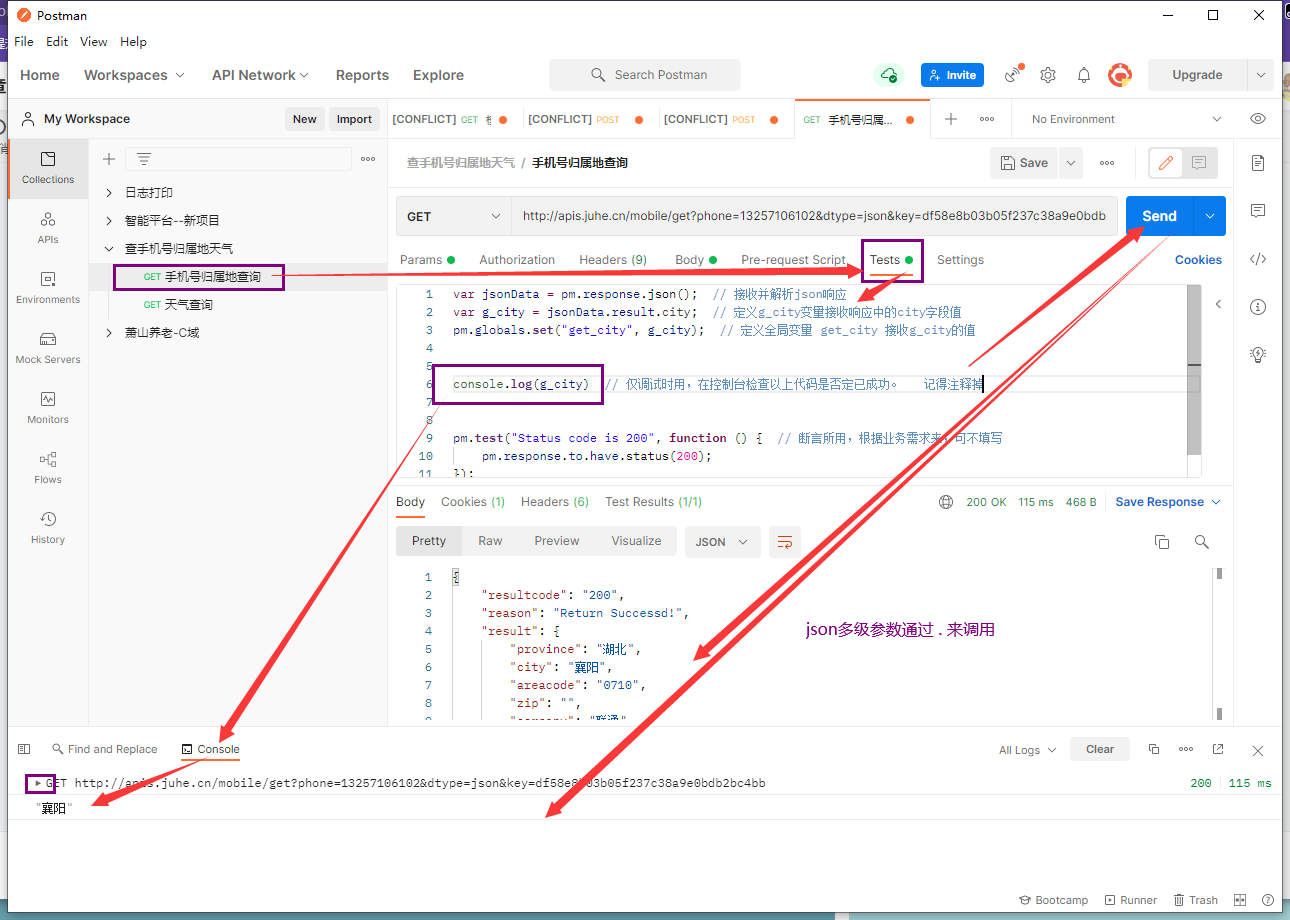Copy the response body icon
Screen dimensions: 1290x920
click(x=1162, y=541)
